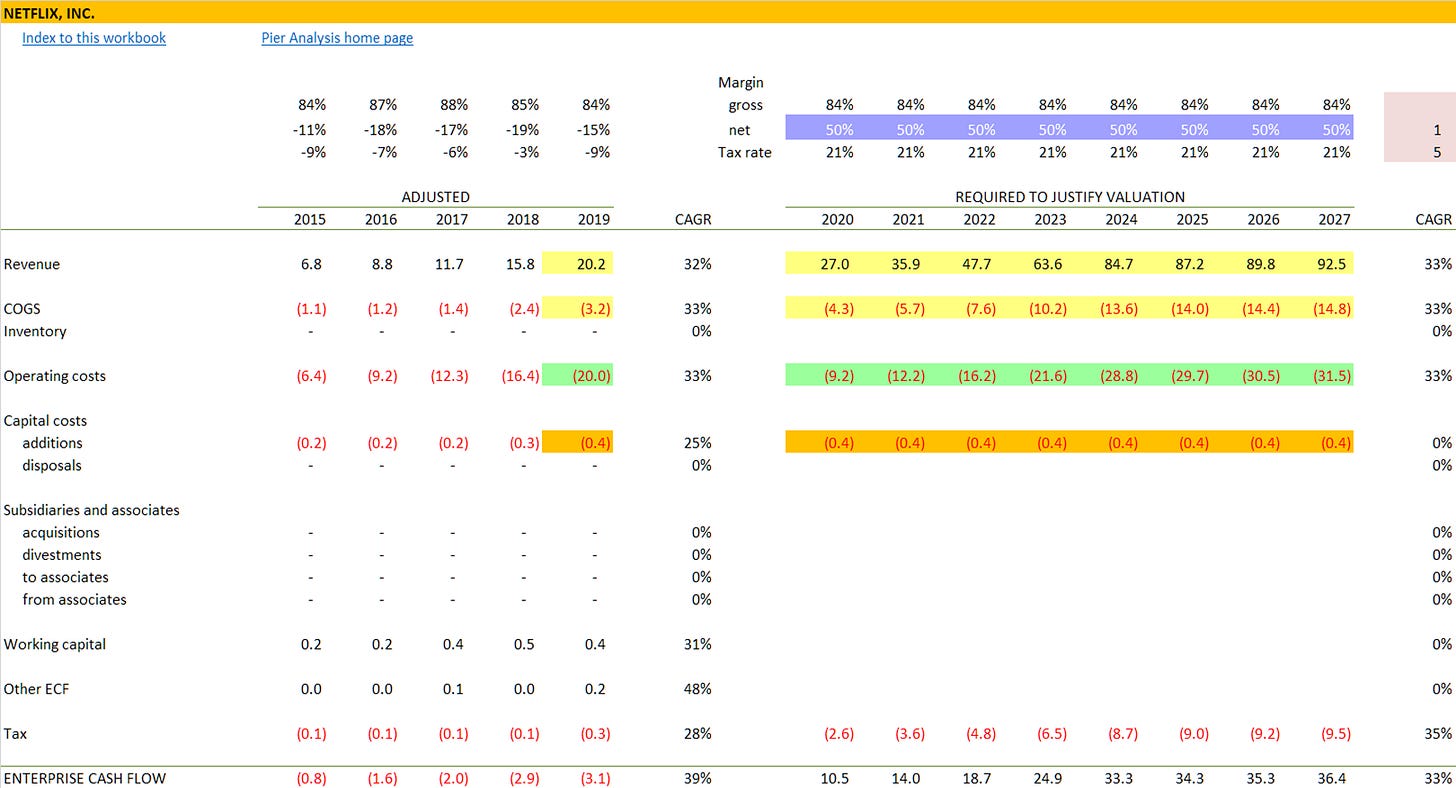The height and width of the screenshot is (788, 1456).
Task: Select the 2018 Enterprise cash flow cell (2.9)
Action: pyautogui.click(x=522, y=778)
